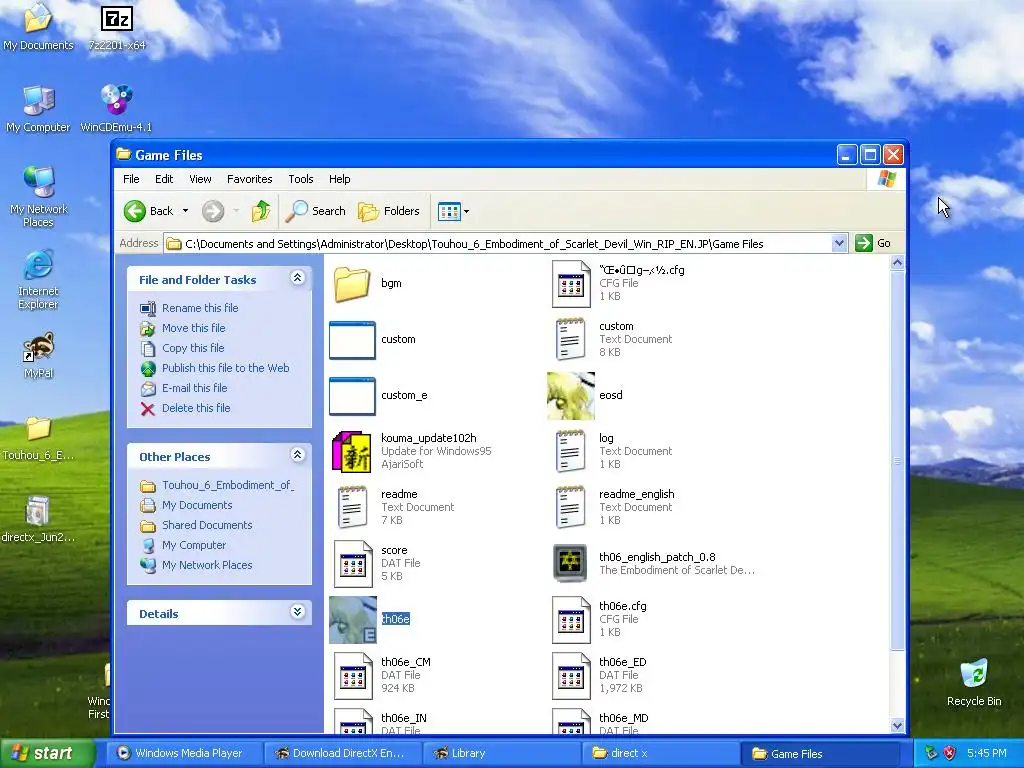The height and width of the screenshot is (768, 1024).
Task: Expand the Address bar dropdown
Action: (839, 244)
